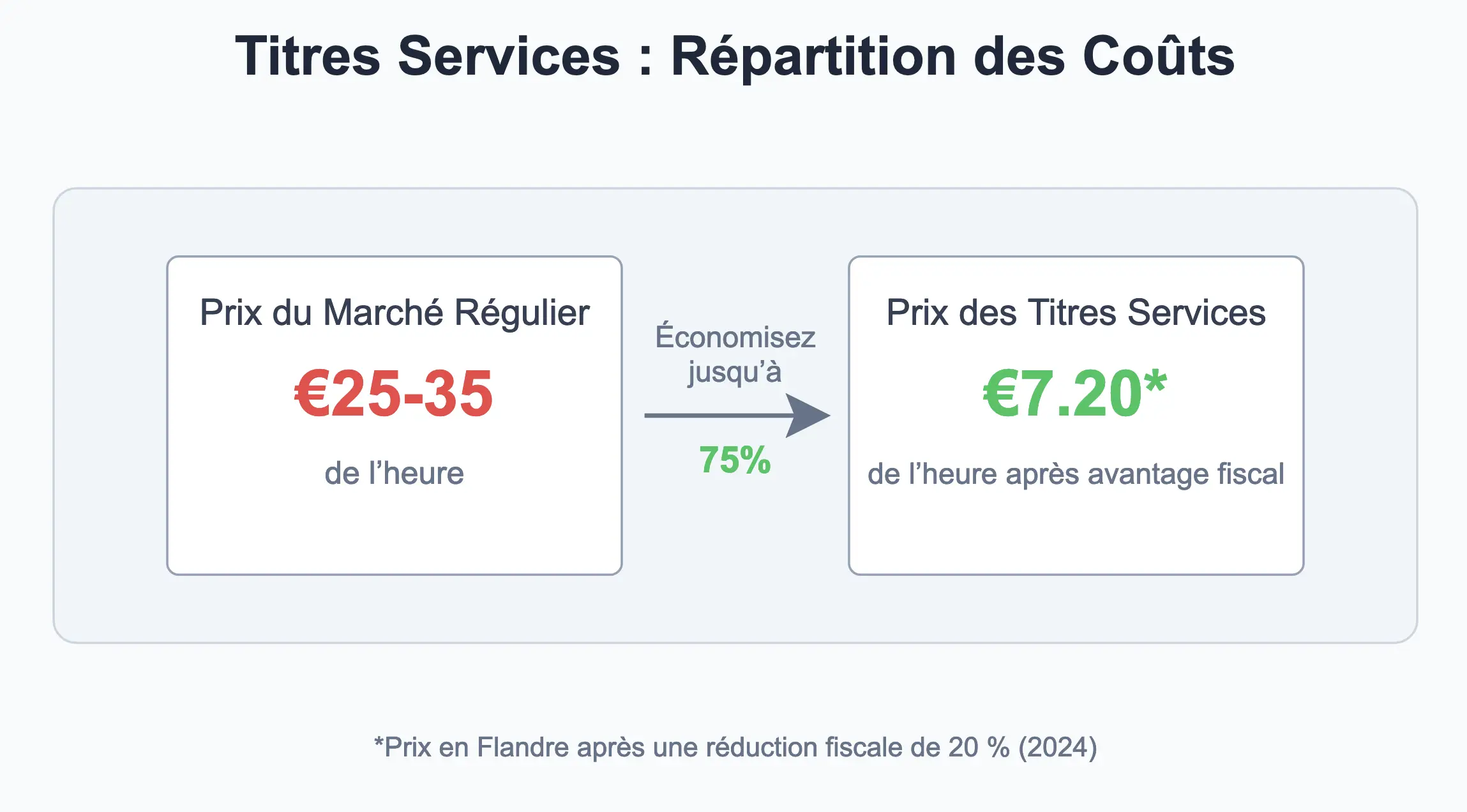Image resolution: width=1467 pixels, height=812 pixels.
Task: Click the word 'jusqu'à' above the arrow
Action: point(735,372)
